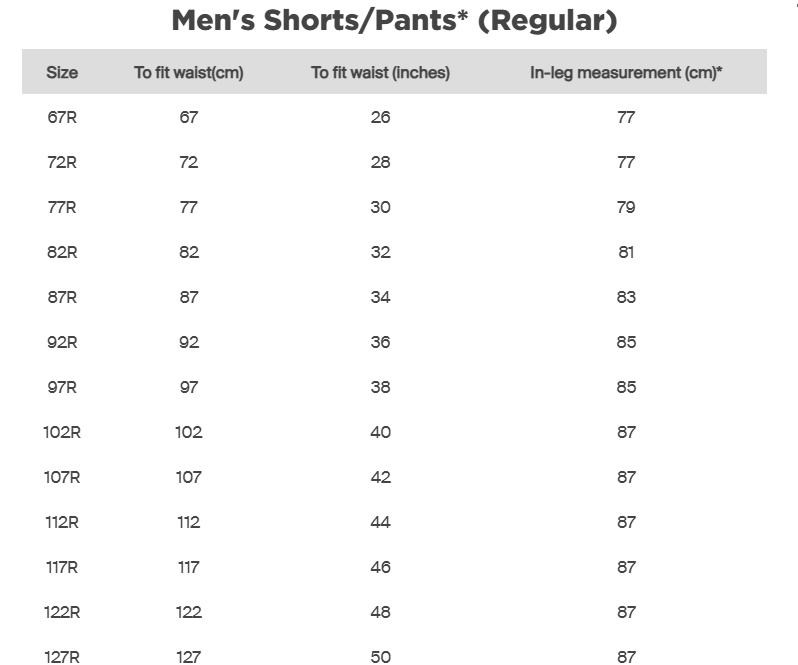Select the To fit waist(cm) header

click(189, 73)
